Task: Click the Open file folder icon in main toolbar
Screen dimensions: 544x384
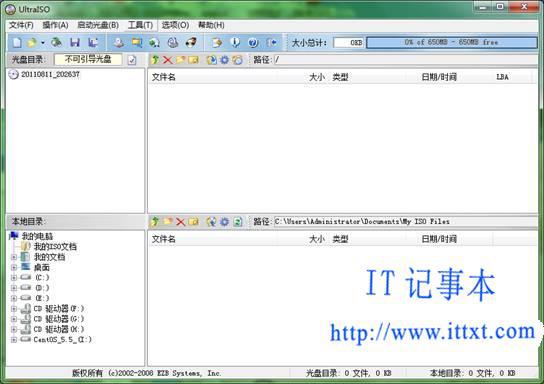Action: tap(32, 42)
